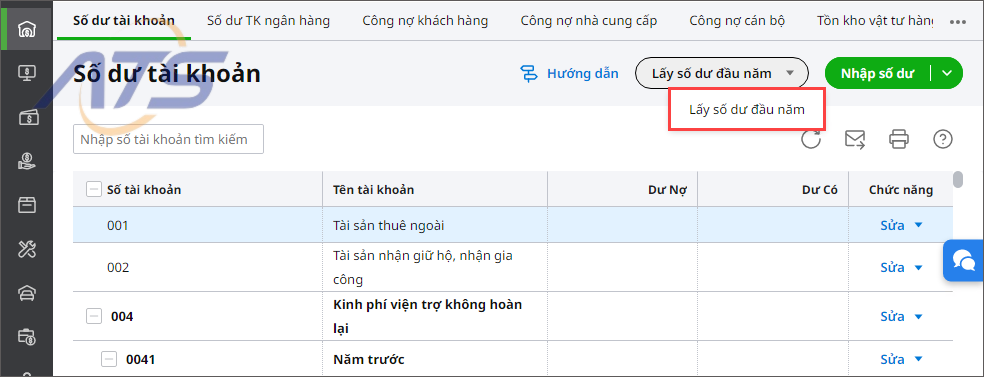
Task: Open the wrench tools module in sidebar
Action: (x=27, y=250)
